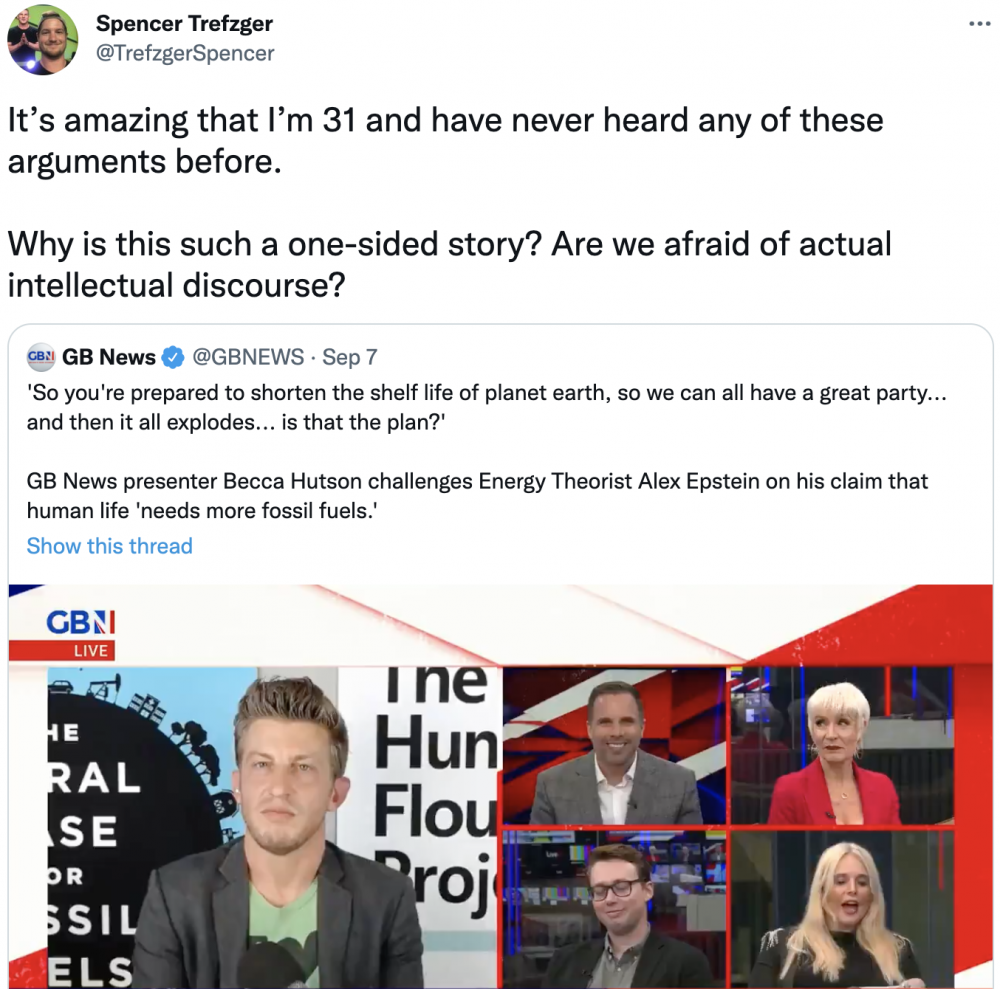Click the Sep 7 timestamp
Viewport: 1000px width, 989px height.
(x=349, y=357)
